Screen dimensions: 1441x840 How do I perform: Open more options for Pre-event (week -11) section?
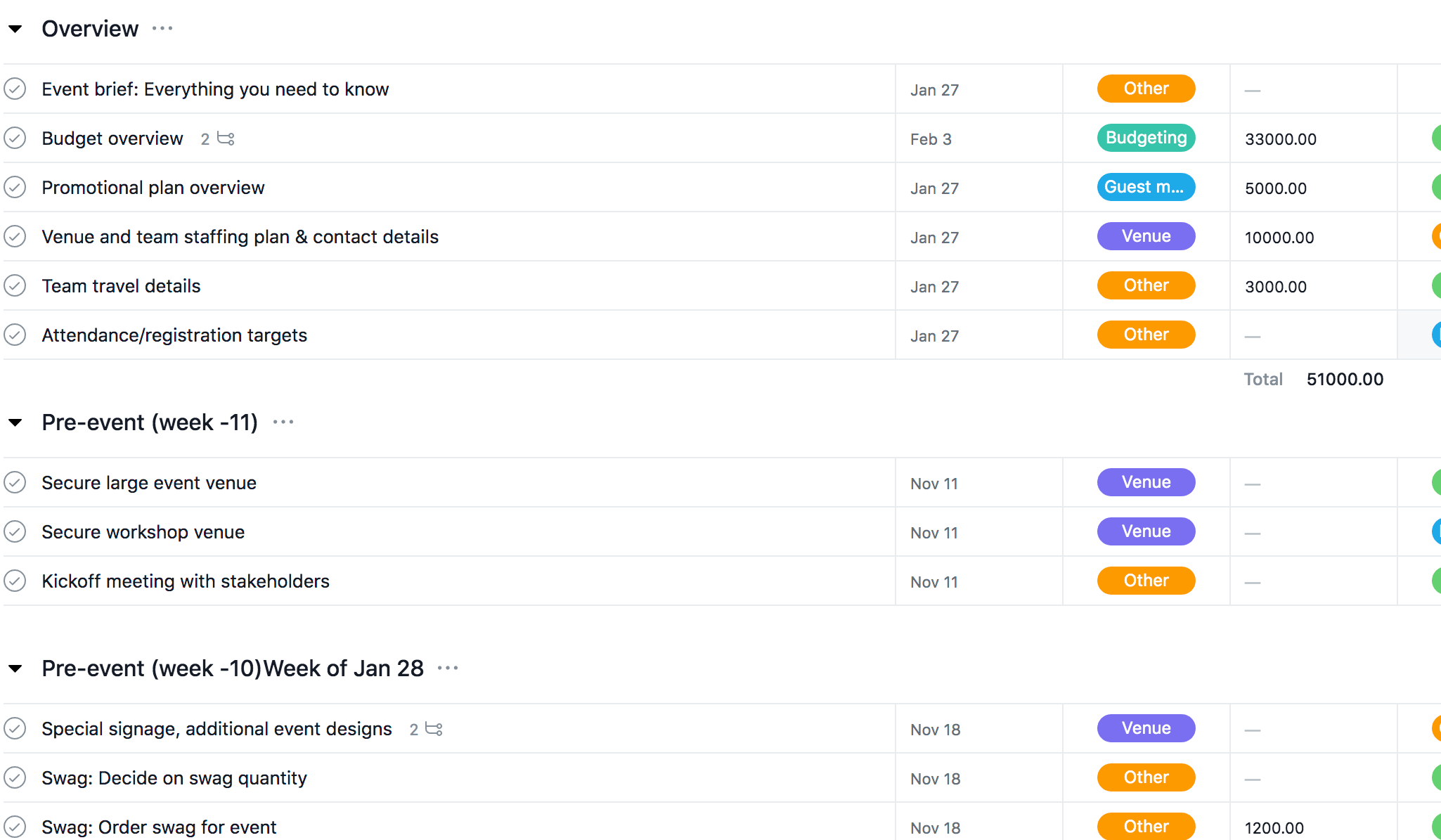point(283,422)
